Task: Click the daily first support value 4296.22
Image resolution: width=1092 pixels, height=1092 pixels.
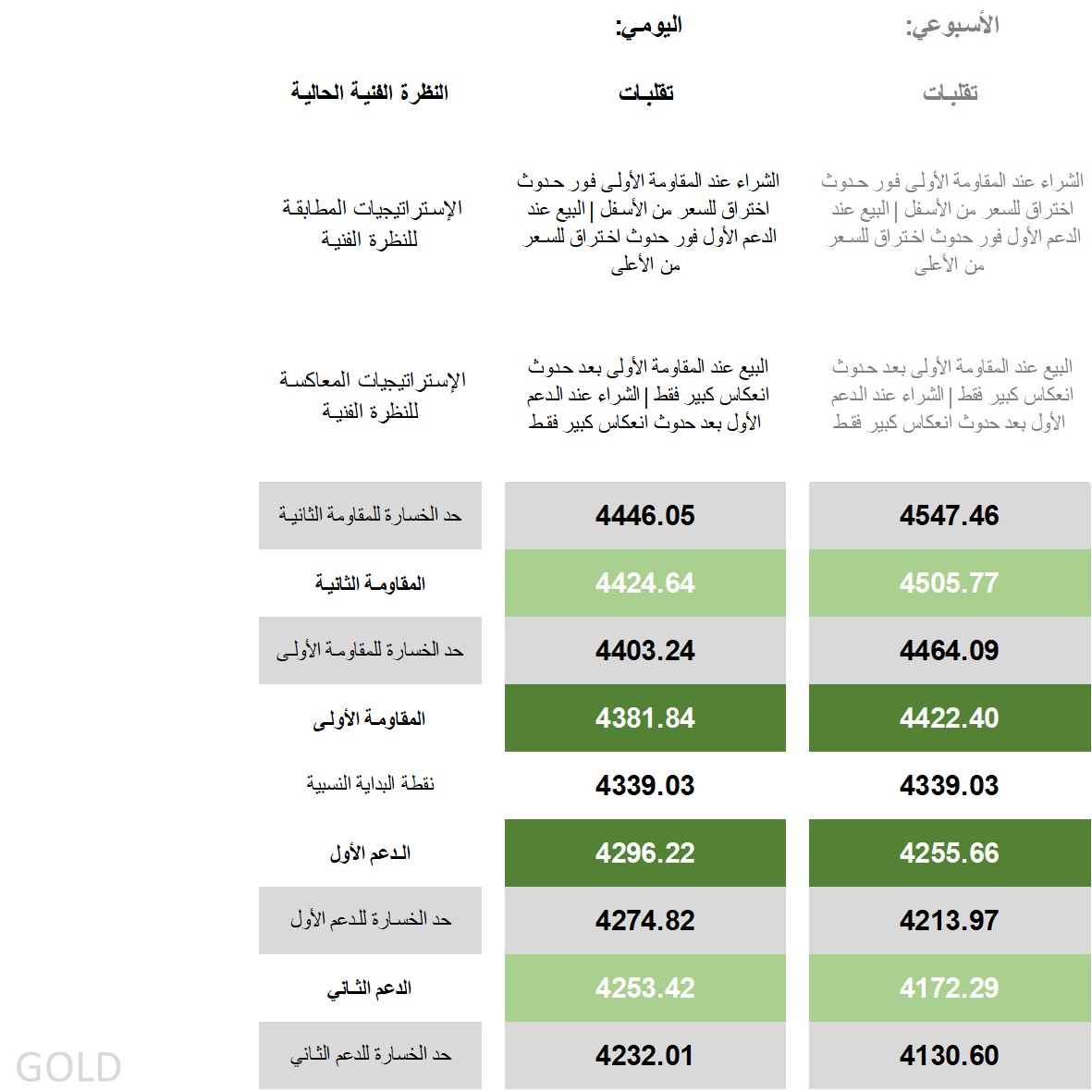Action: [644, 853]
